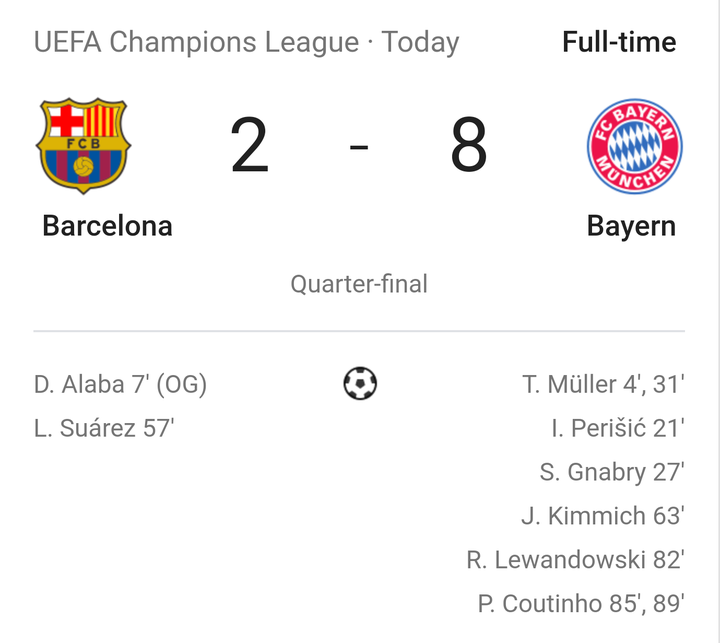
Task: Click P. Coutinho 85', 89' entry
Action: (581, 604)
